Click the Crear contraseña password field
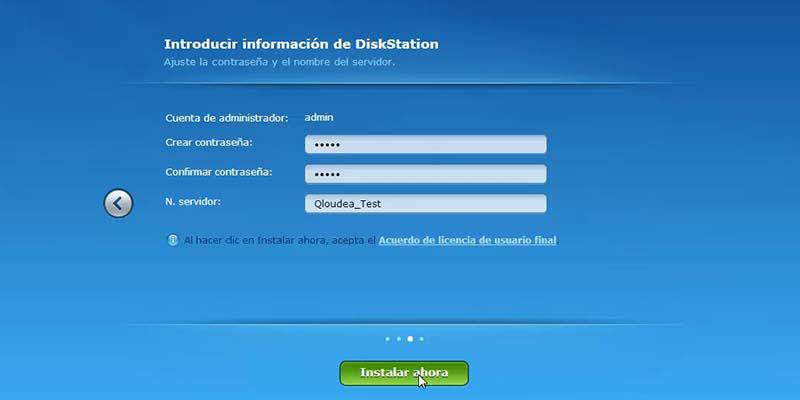Viewport: 800px width, 400px height. pos(426,144)
